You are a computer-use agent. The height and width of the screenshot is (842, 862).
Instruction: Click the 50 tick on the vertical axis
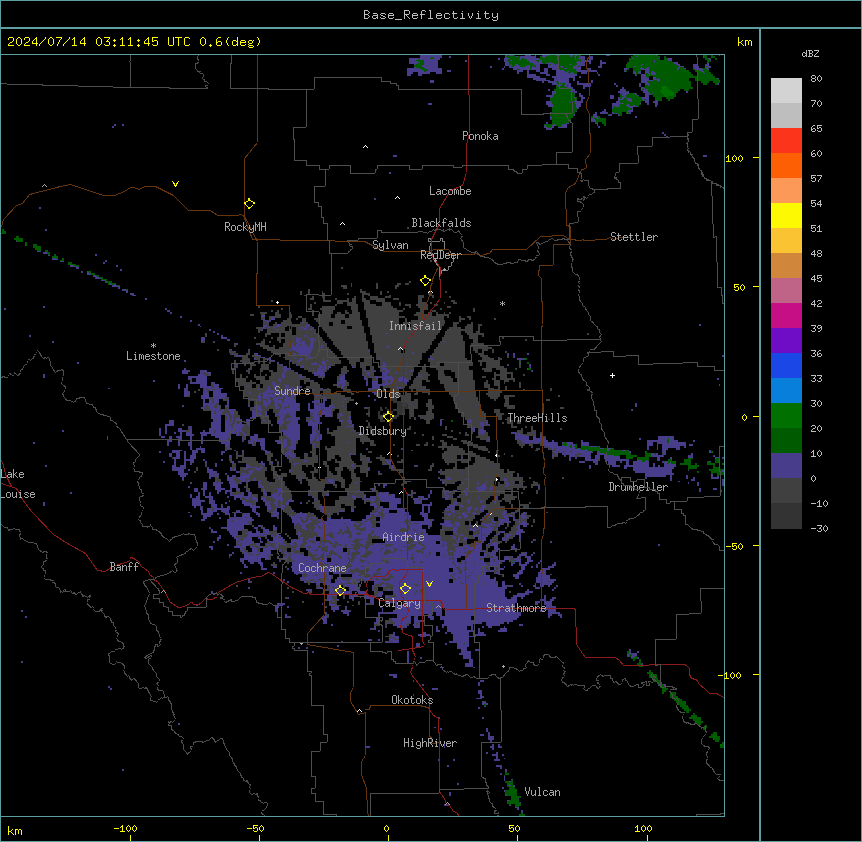[739, 287]
